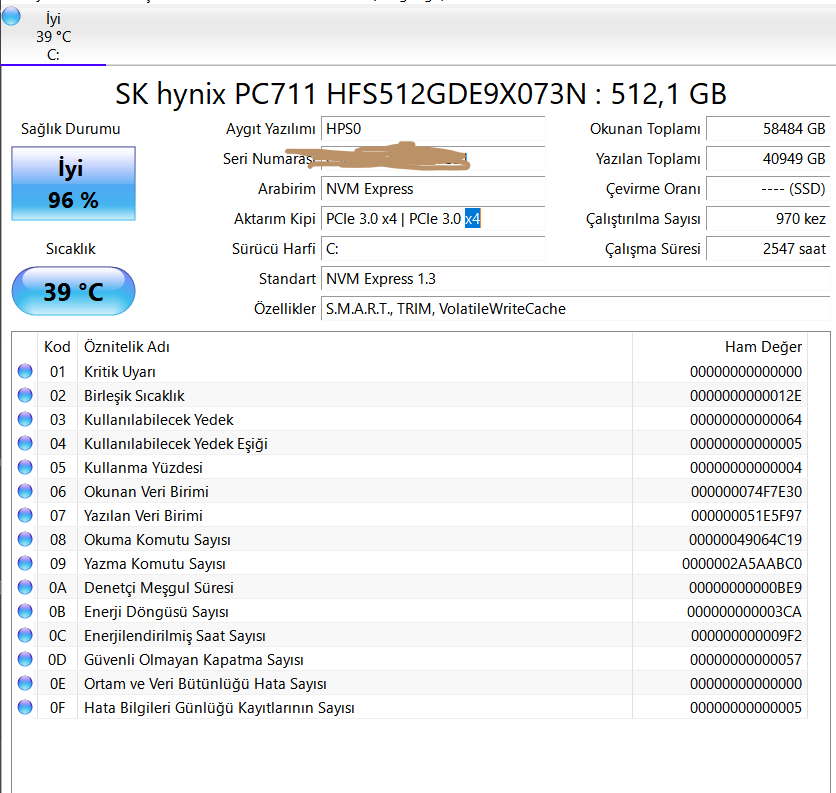Click the Kod column header
This screenshot has height=793, width=836.
(x=58, y=347)
